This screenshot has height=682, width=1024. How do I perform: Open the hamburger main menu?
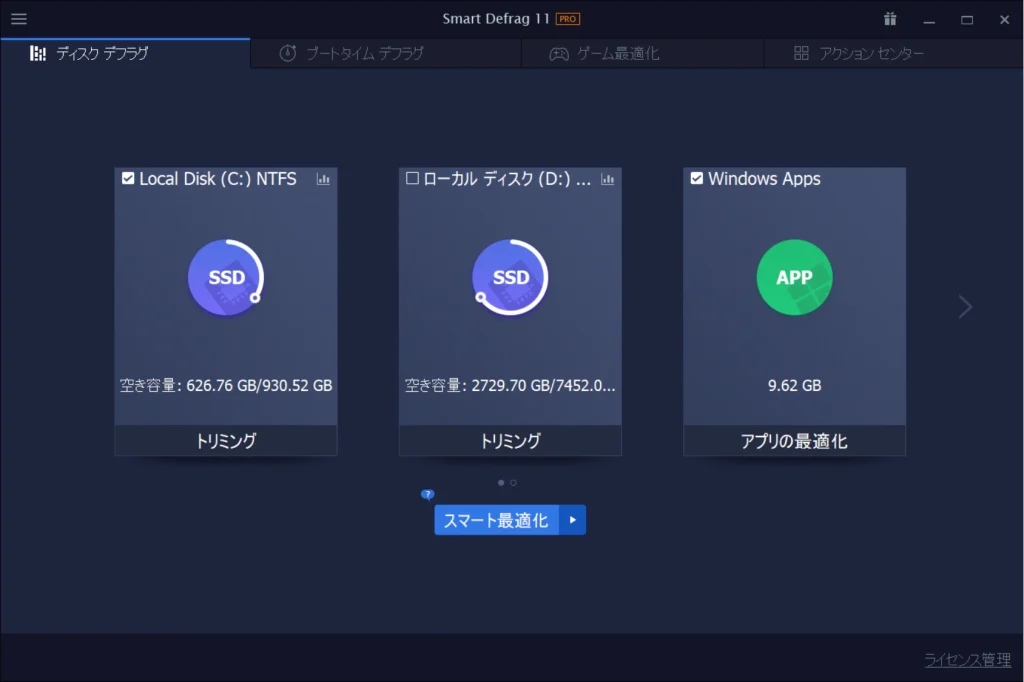19,18
